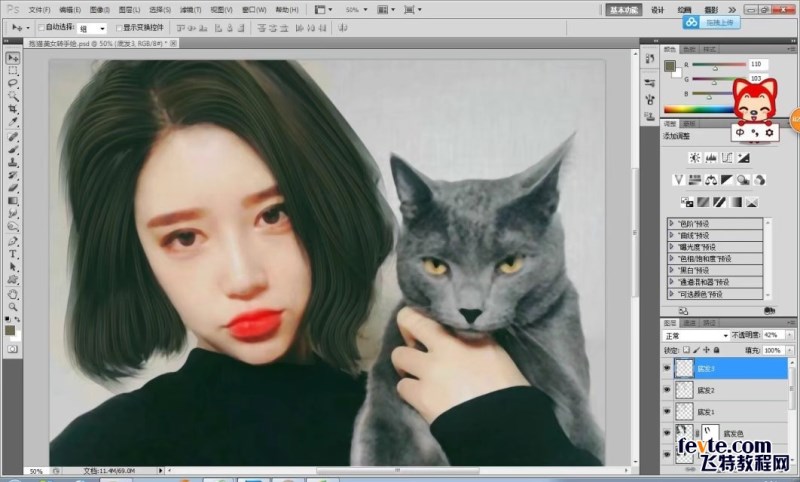Add a Vibrance adjustment

(x=677, y=180)
